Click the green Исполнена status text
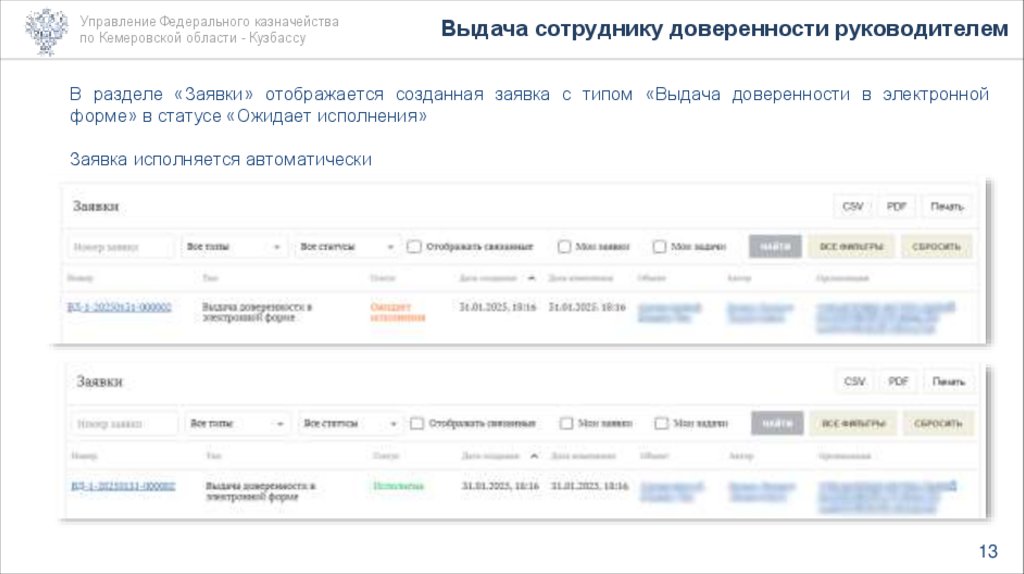Image resolution: width=1024 pixels, height=574 pixels. point(398,486)
